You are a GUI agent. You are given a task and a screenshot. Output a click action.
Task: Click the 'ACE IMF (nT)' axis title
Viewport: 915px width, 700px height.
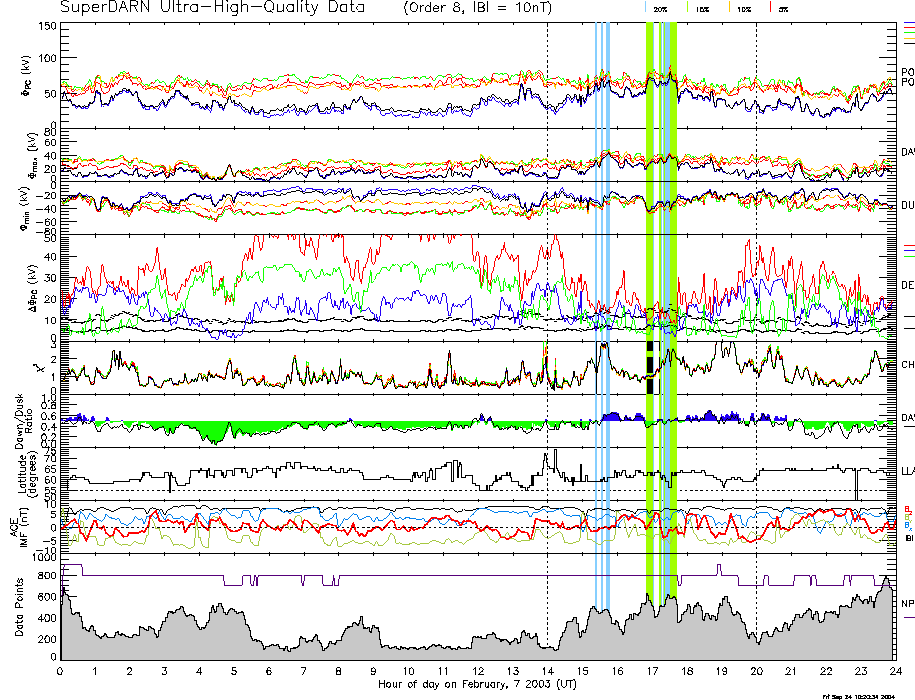pos(20,527)
